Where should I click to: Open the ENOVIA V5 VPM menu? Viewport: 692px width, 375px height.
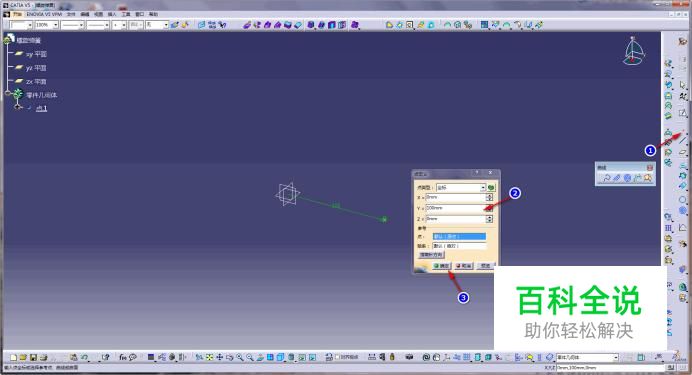pos(44,14)
